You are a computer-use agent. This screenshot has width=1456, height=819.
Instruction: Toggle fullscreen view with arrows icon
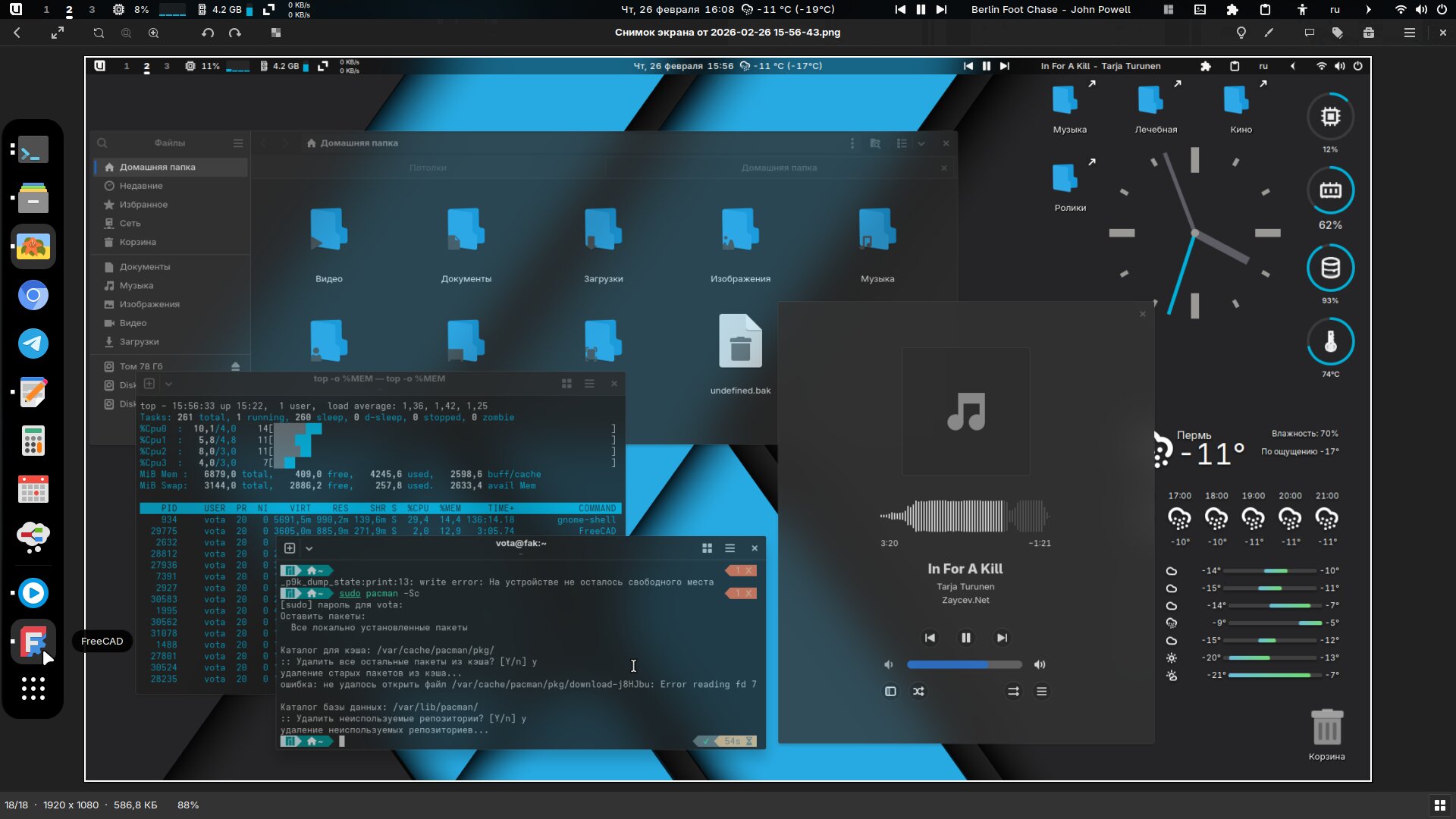click(x=58, y=33)
